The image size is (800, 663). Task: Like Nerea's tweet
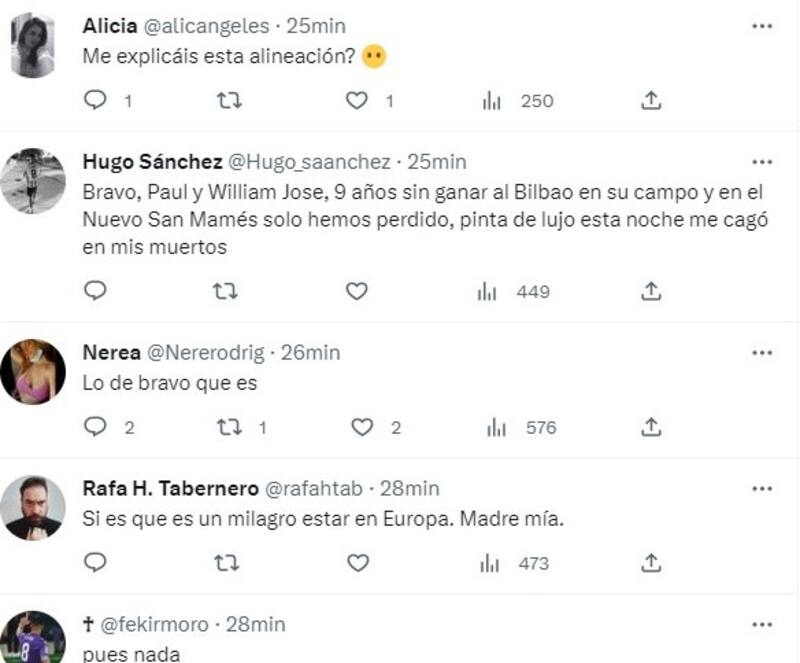pos(362,427)
